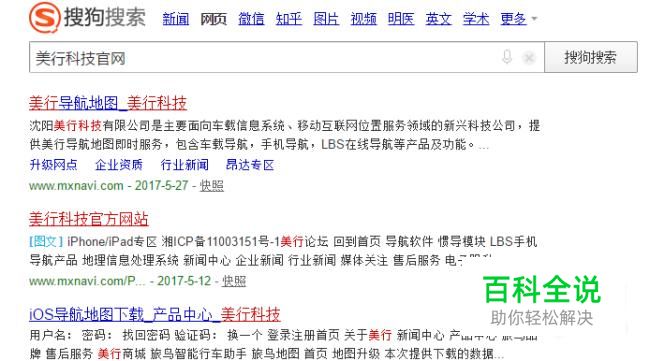Click the www.mxnavi.com/P... URL text
This screenshot has width=650, height=361.
tap(87, 281)
